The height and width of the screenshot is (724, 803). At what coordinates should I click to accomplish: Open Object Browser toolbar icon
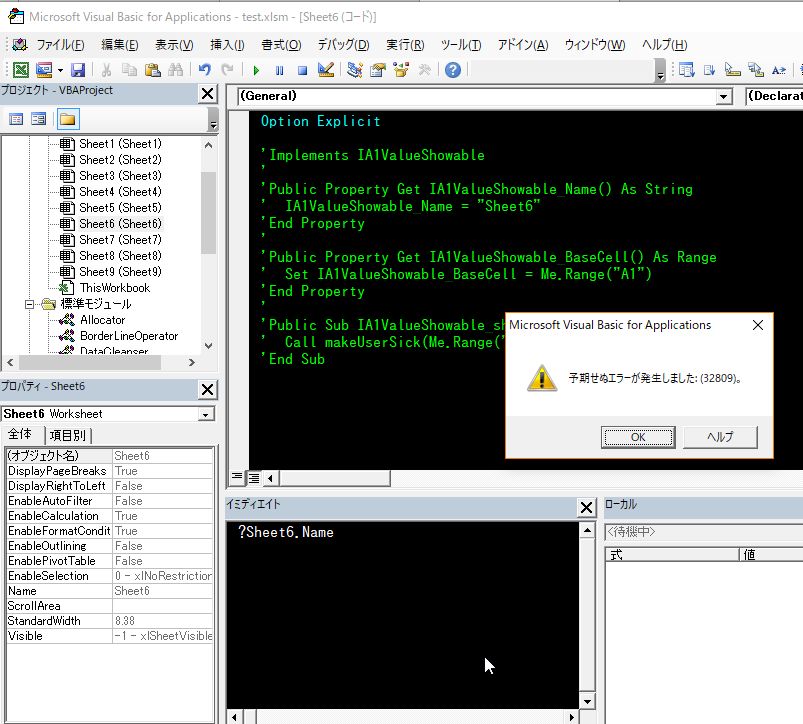tap(401, 69)
